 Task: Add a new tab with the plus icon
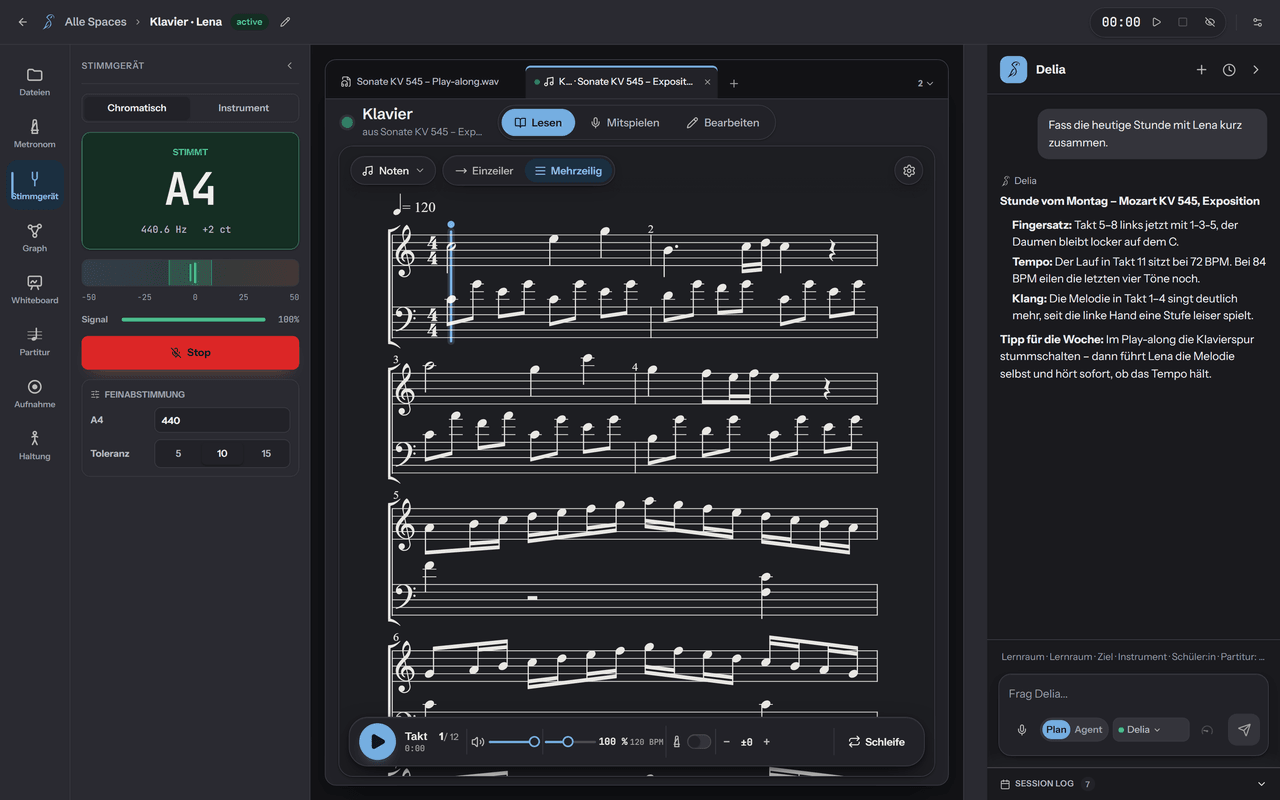click(734, 83)
